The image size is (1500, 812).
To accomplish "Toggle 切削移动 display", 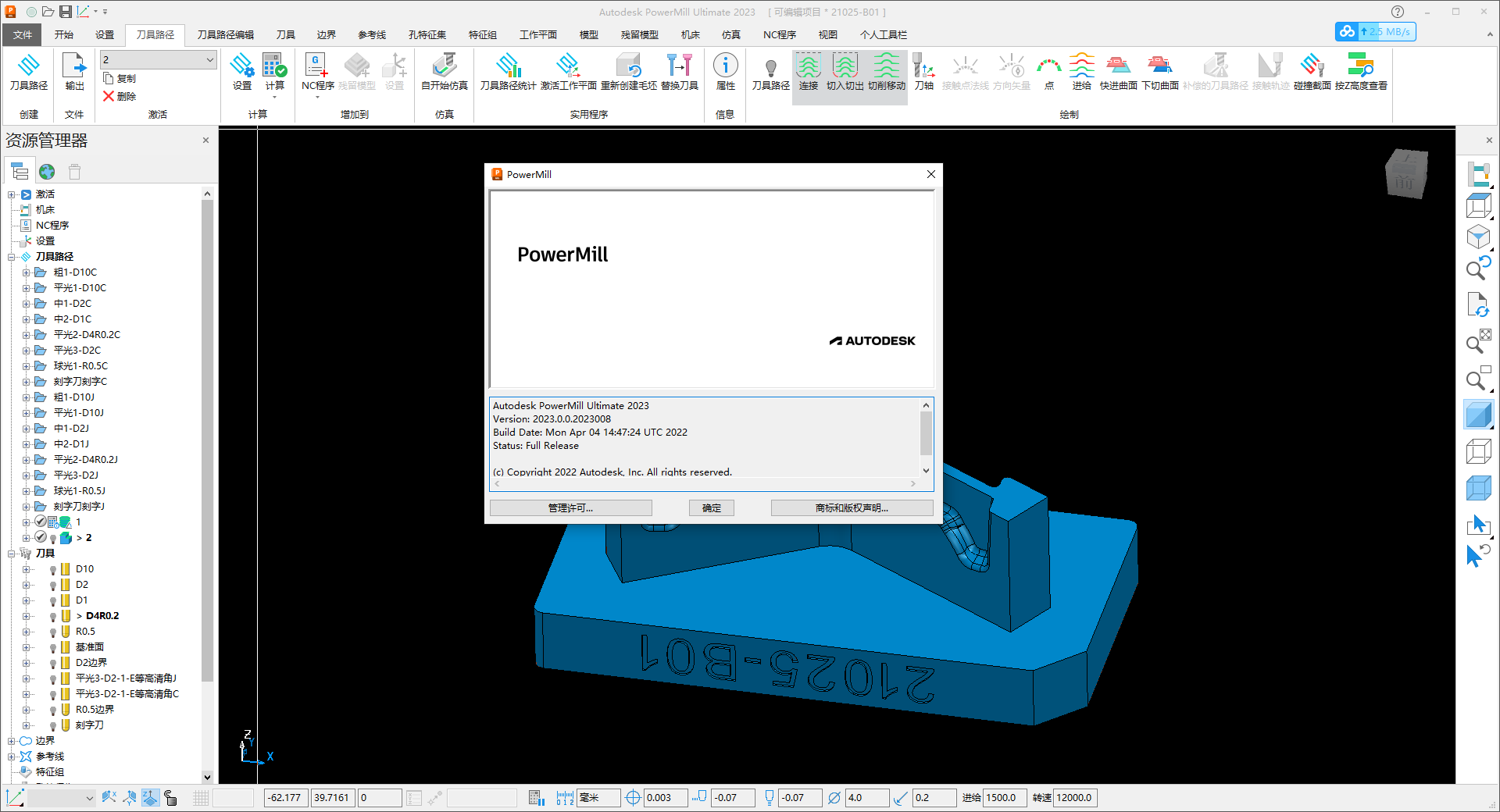I will point(886,72).
